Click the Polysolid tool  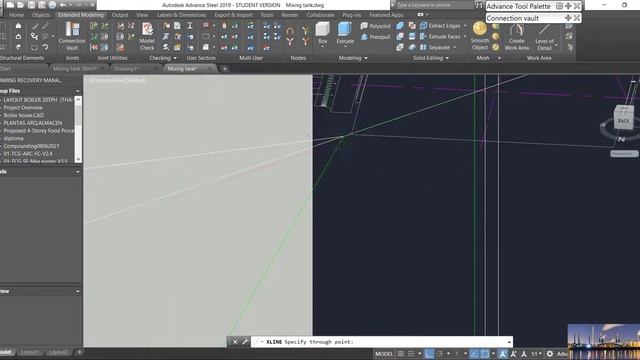[x=376, y=26]
